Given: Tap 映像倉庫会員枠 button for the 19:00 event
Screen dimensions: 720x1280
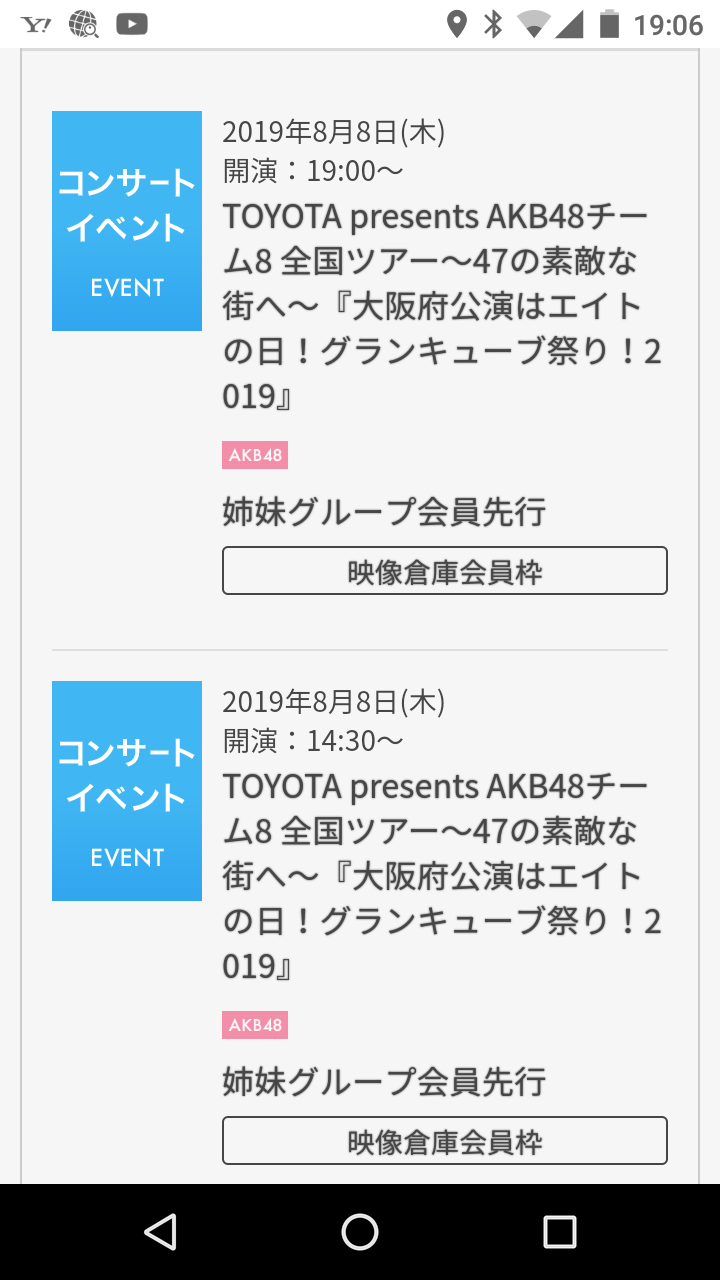Looking at the screenshot, I should pos(444,571).
